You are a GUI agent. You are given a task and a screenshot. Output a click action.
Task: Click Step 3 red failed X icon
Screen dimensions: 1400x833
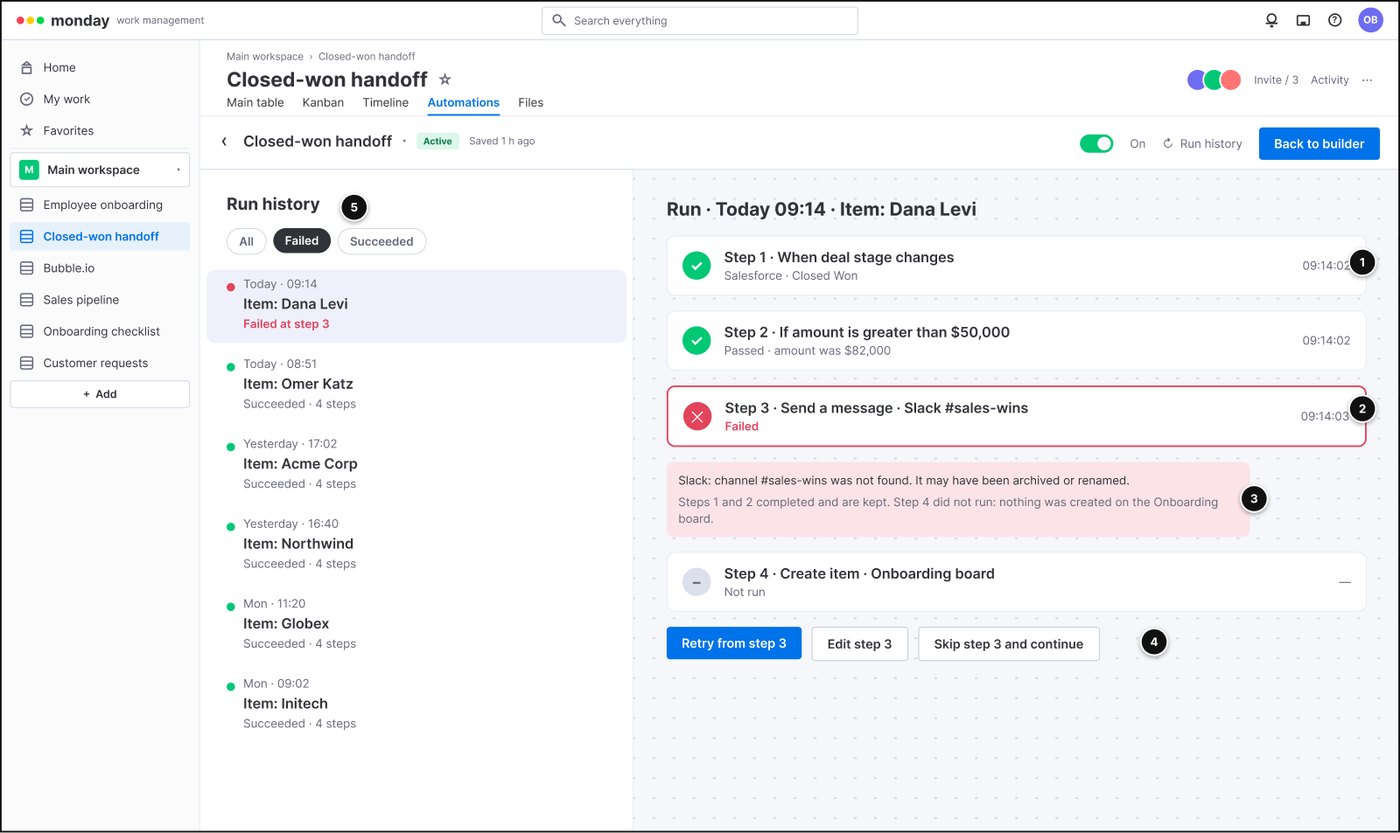[697, 416]
